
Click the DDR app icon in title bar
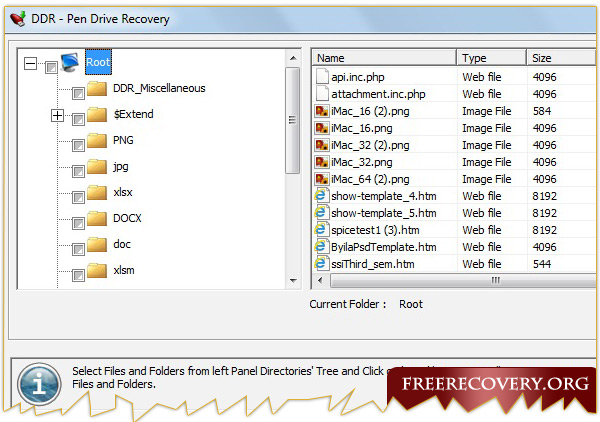point(18,19)
